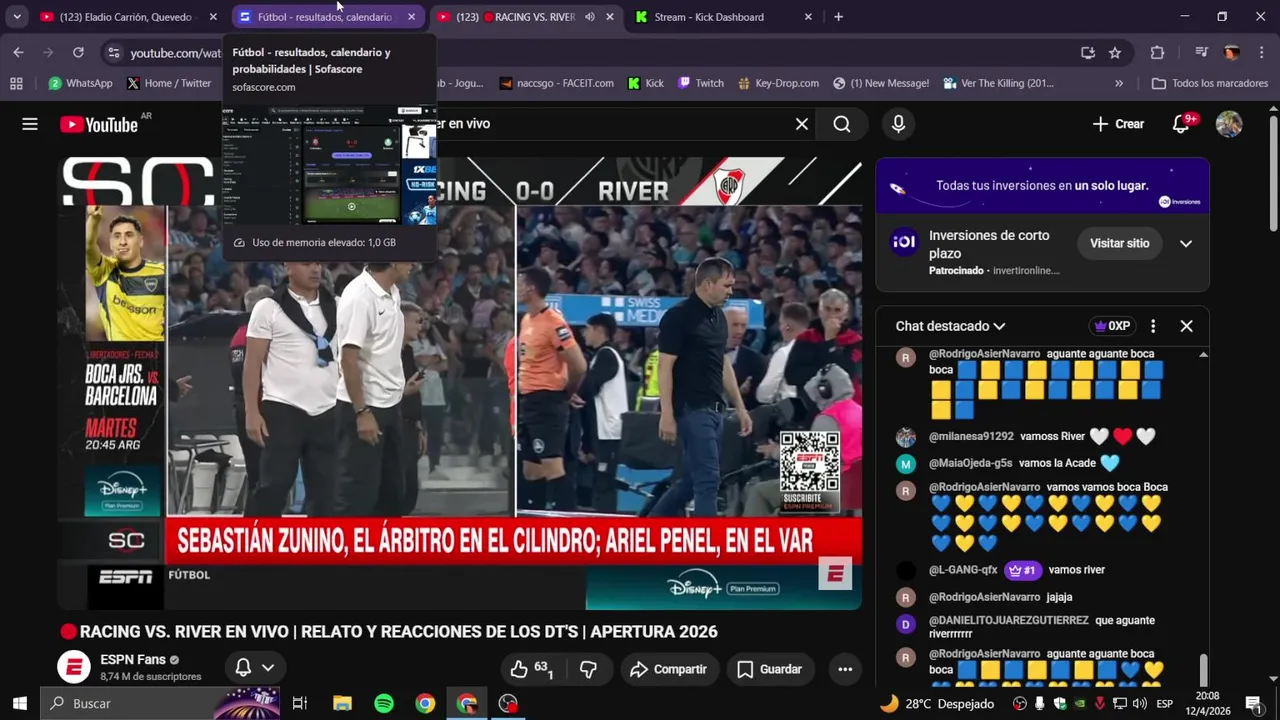Viewport: 1280px width, 720px height.
Task: Click the Crear button
Action: (1118, 124)
